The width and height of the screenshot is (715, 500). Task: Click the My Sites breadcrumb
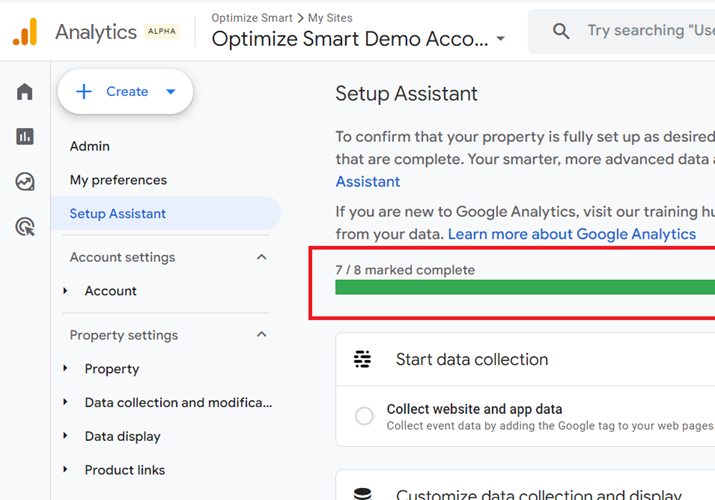click(330, 18)
